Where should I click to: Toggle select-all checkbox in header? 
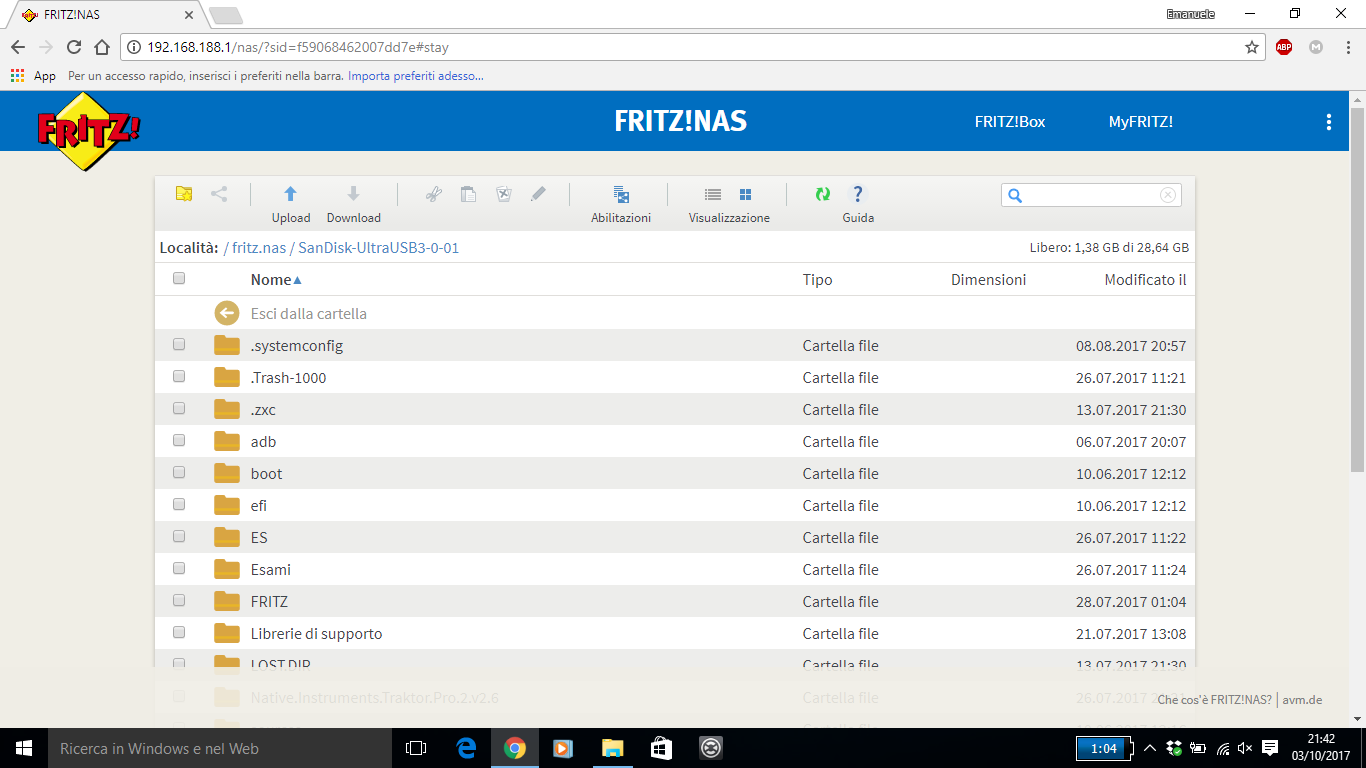pos(179,279)
